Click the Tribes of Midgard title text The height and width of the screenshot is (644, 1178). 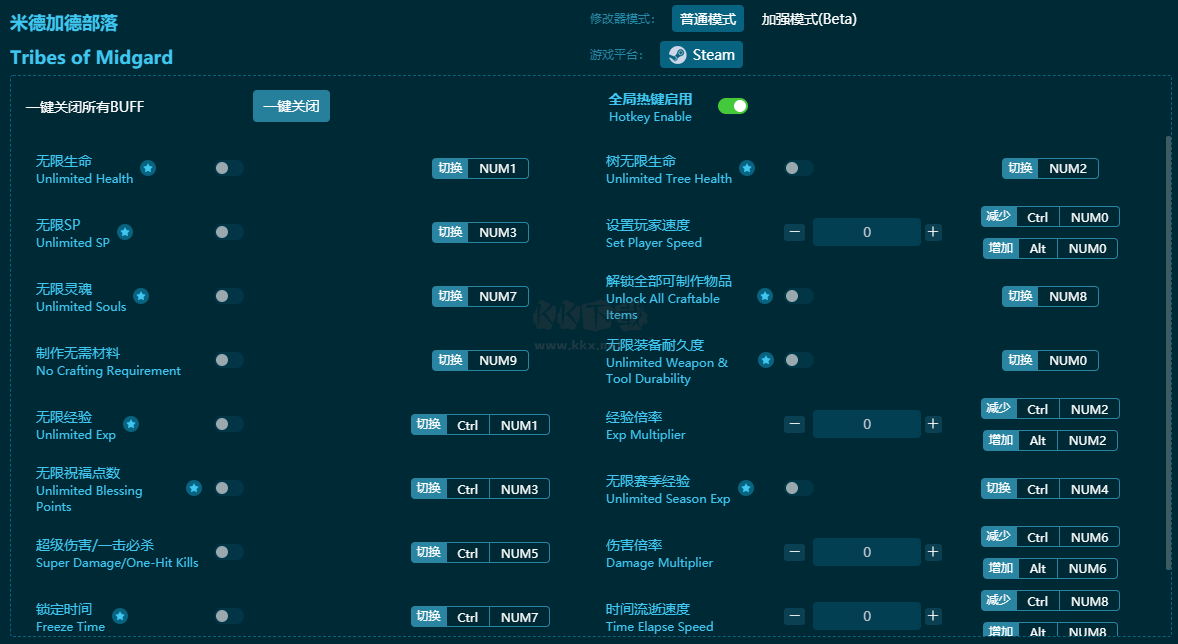[92, 57]
